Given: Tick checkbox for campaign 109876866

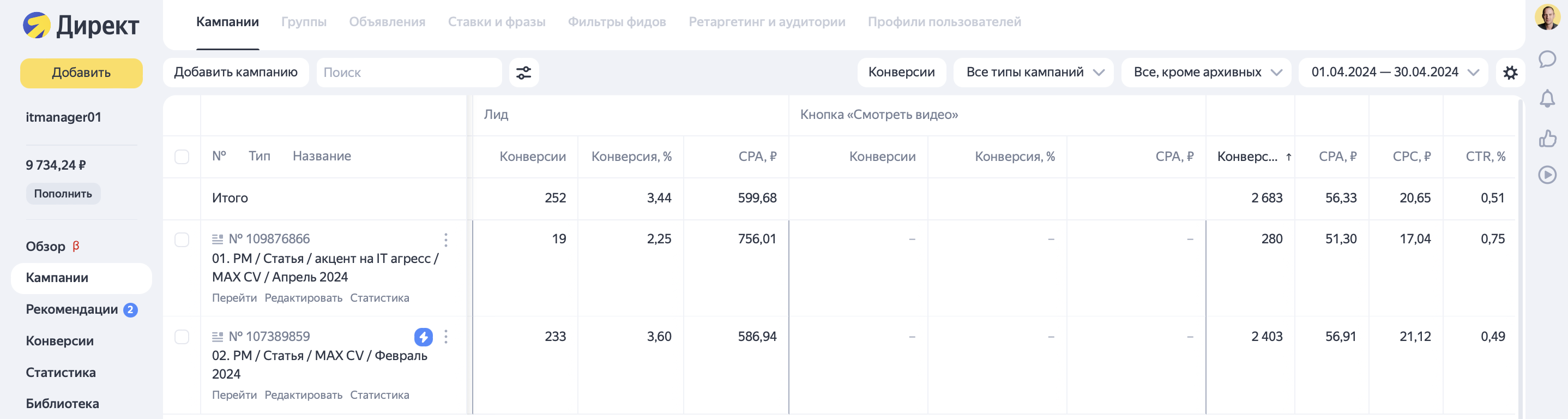Looking at the screenshot, I should (182, 240).
